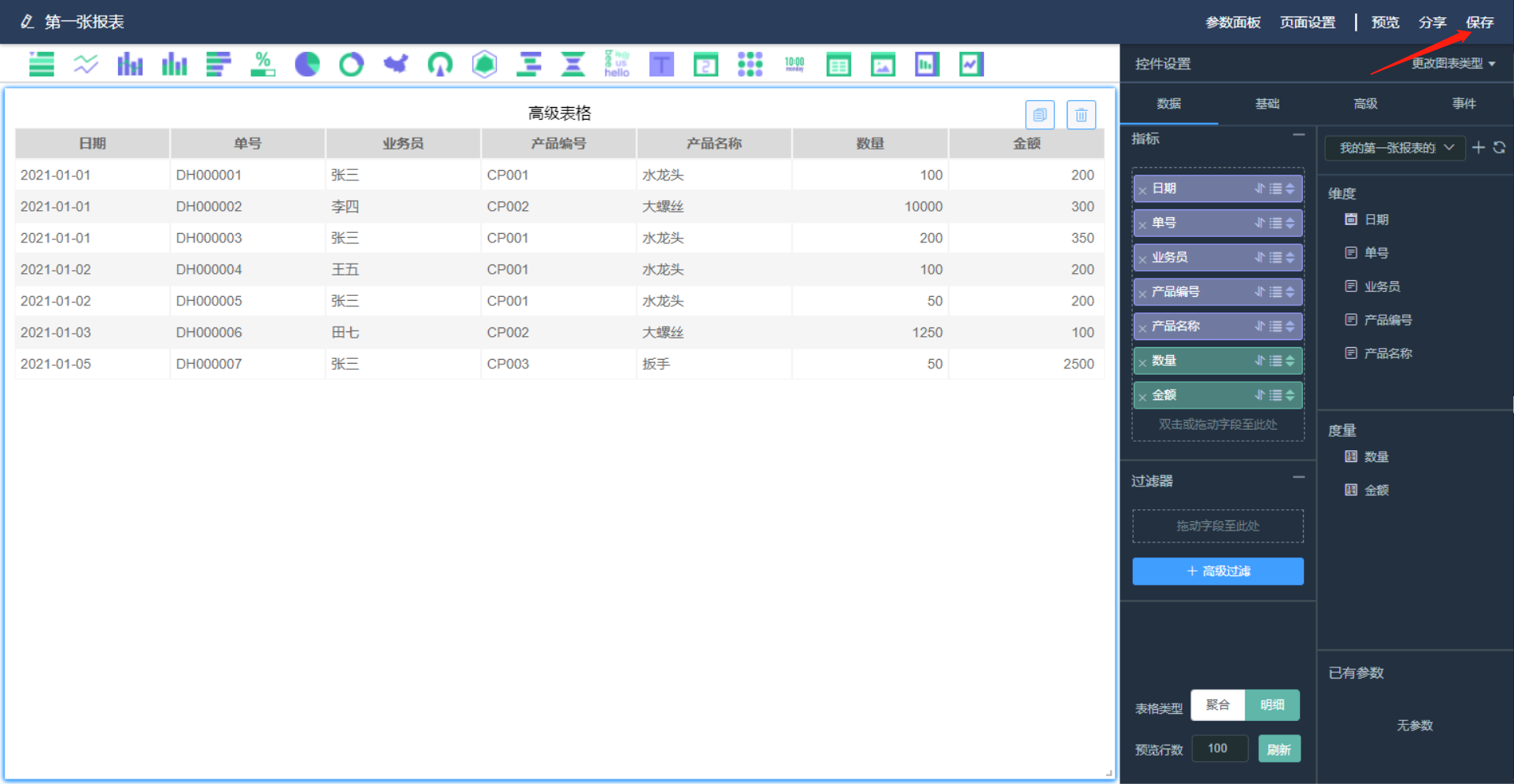Click 预览 to preview the report
The height and width of the screenshot is (784, 1514).
[x=1386, y=22]
